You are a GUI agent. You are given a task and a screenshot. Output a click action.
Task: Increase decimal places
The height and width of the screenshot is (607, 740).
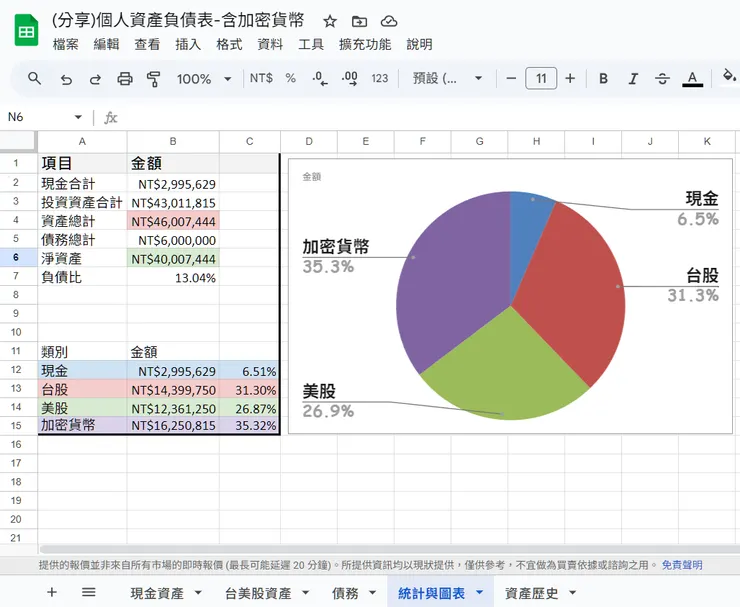[350, 78]
